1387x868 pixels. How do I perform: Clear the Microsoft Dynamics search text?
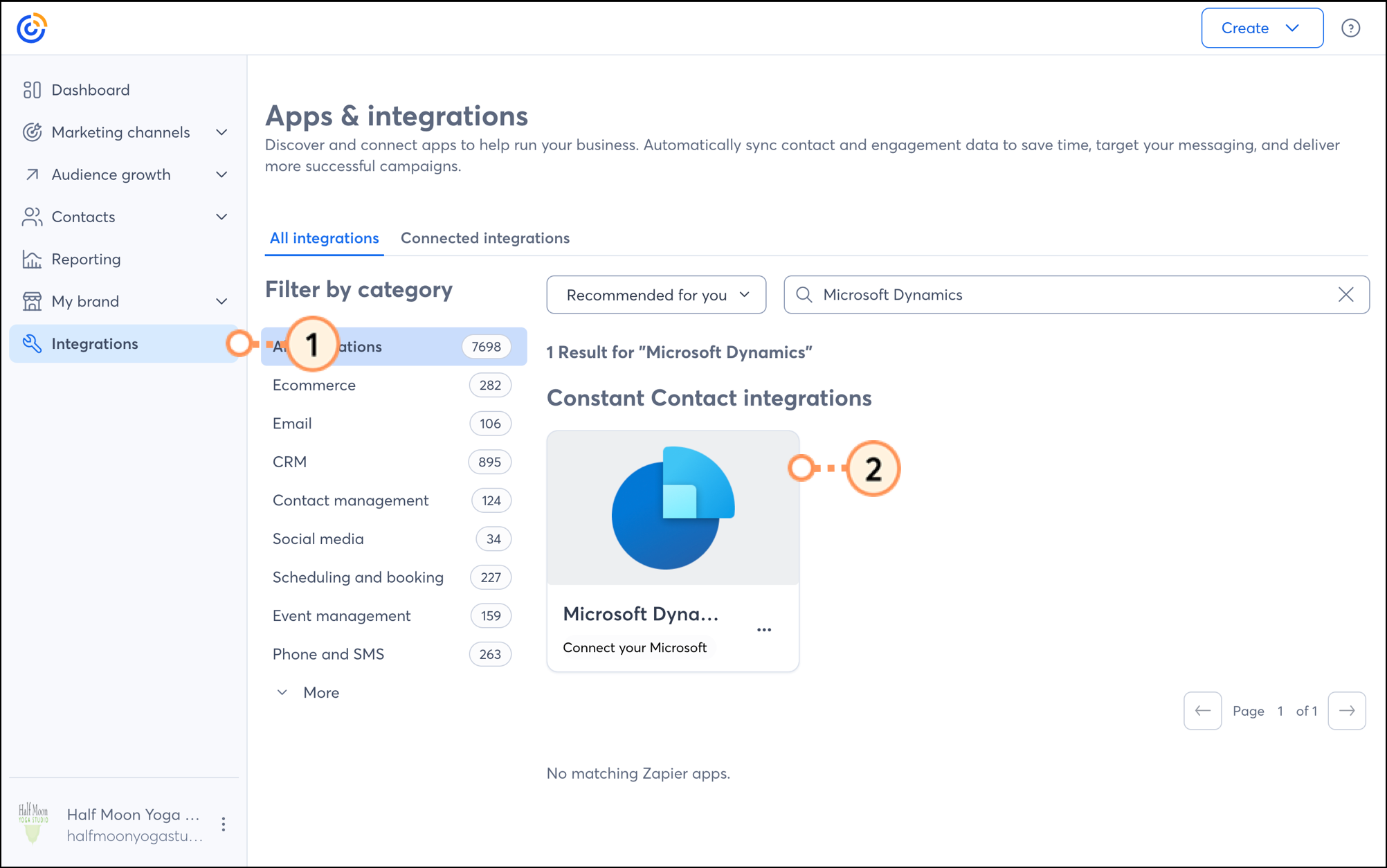(1345, 295)
